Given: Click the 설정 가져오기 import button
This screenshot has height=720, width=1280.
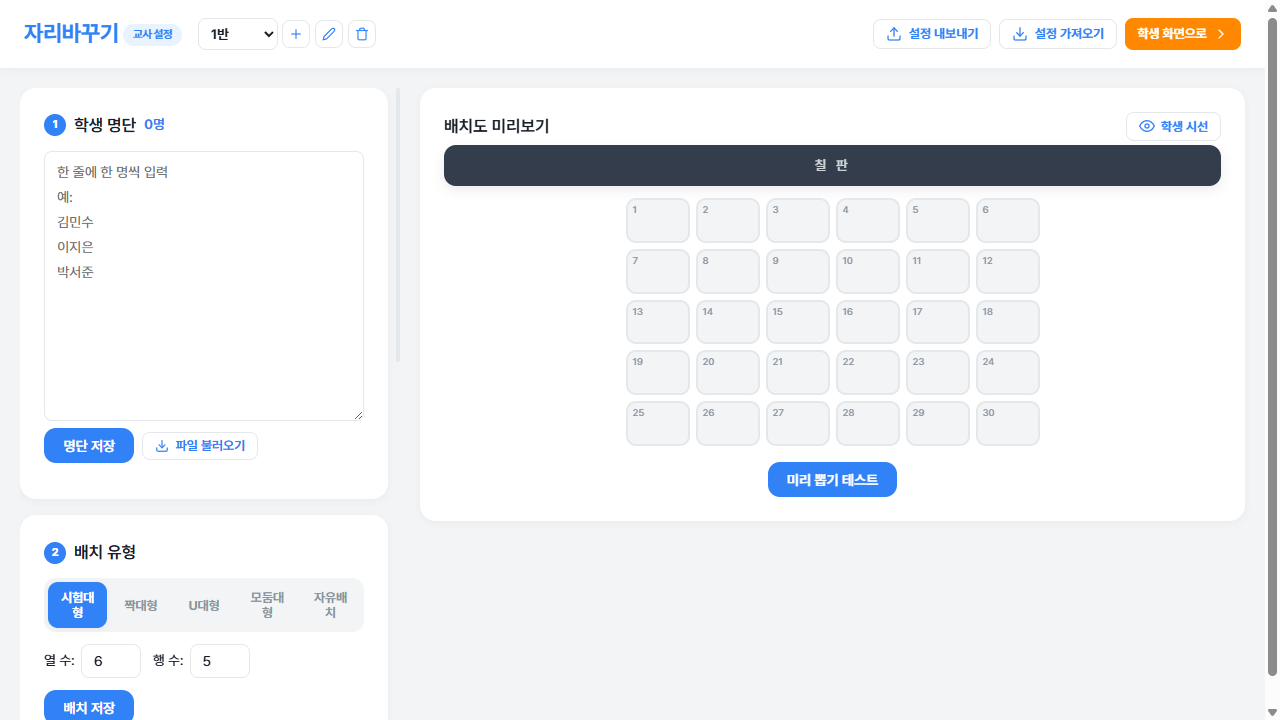Looking at the screenshot, I should pos(1057,34).
